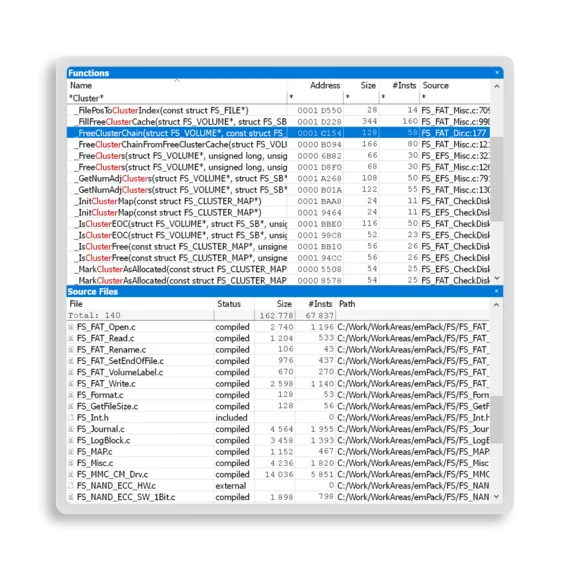
Task: Click the file icon for FS_FAT_Rename.c
Action: tap(71, 349)
